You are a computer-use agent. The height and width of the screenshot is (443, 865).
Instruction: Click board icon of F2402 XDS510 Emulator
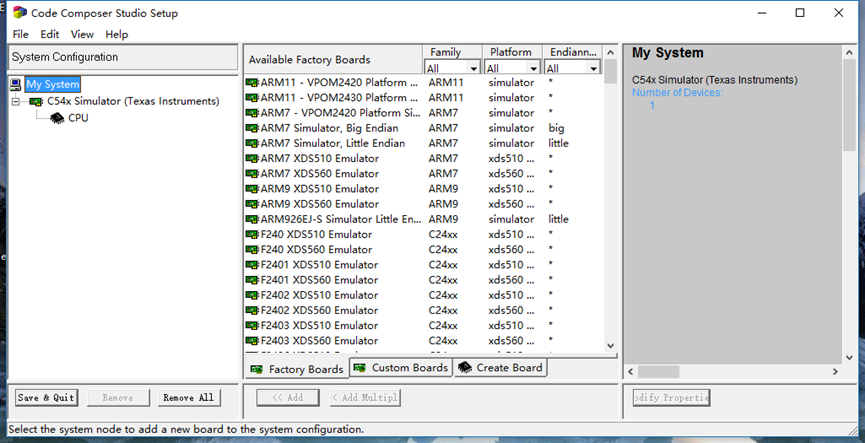click(x=252, y=295)
